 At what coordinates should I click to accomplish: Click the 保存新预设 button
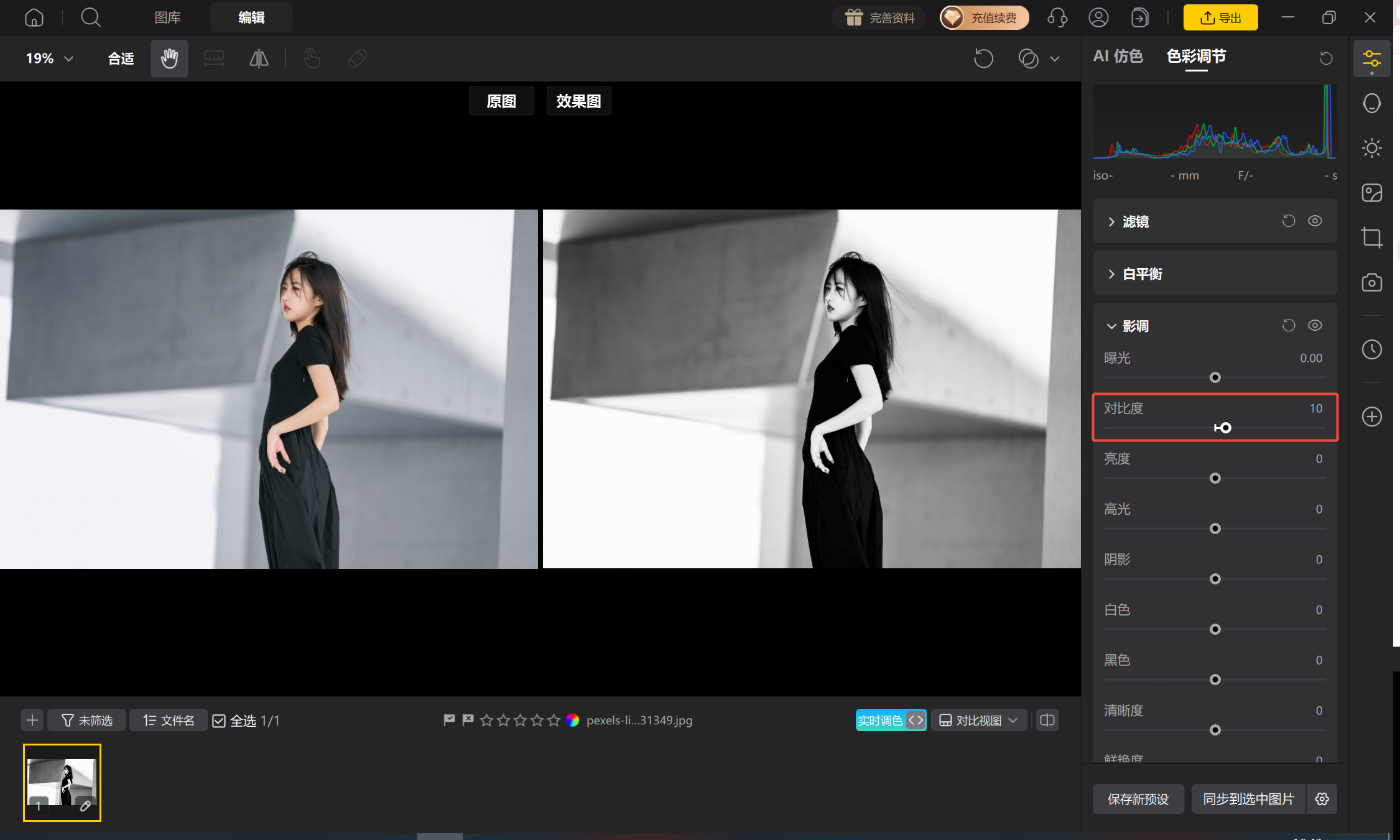pos(1138,799)
